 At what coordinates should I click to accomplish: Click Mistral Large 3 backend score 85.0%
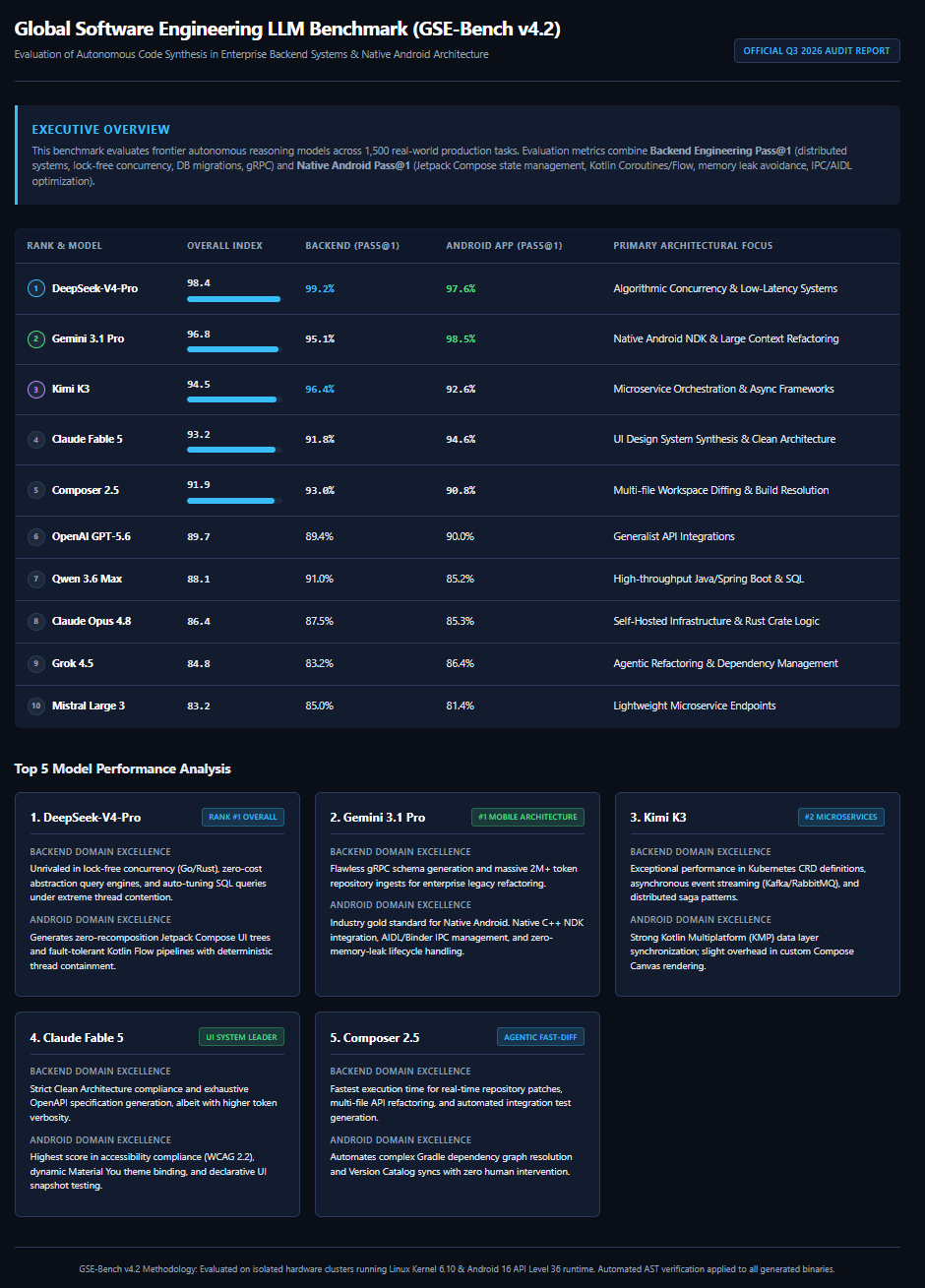[320, 705]
